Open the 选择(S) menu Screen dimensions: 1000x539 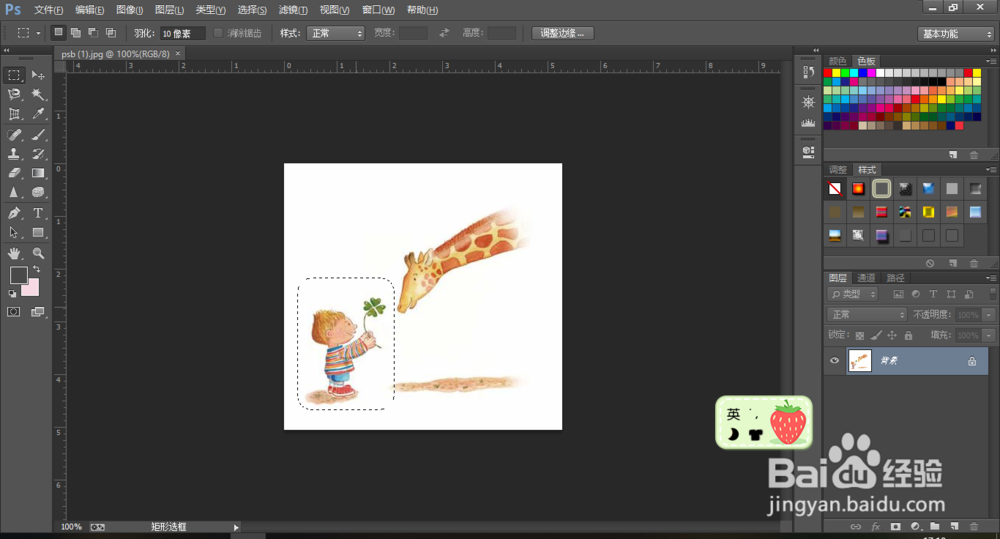coord(252,10)
